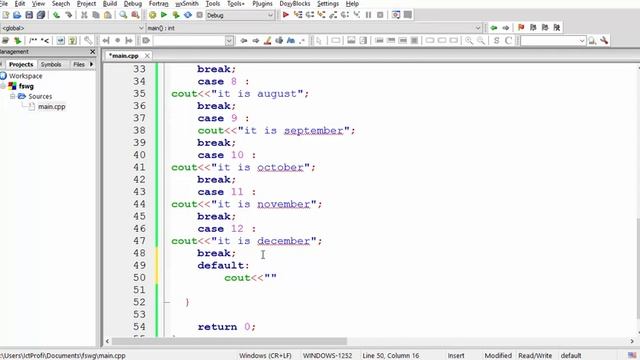Switch to the Symbols tab
Viewport: 640px width, 360px height.
[x=51, y=64]
